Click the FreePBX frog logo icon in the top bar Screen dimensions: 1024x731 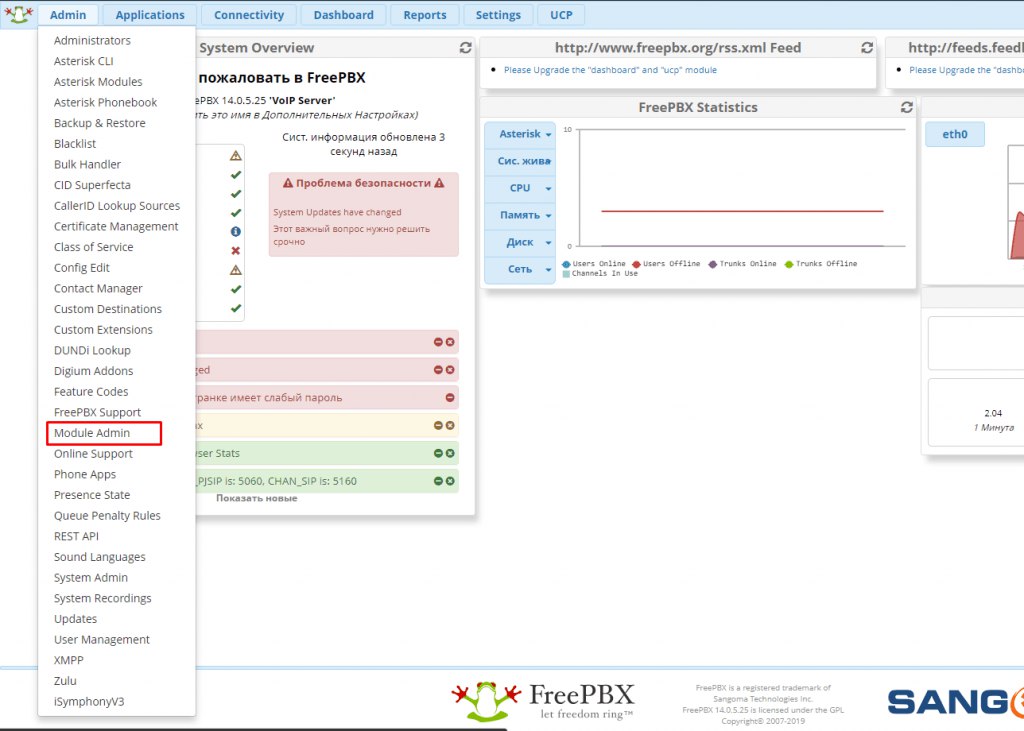(x=19, y=14)
